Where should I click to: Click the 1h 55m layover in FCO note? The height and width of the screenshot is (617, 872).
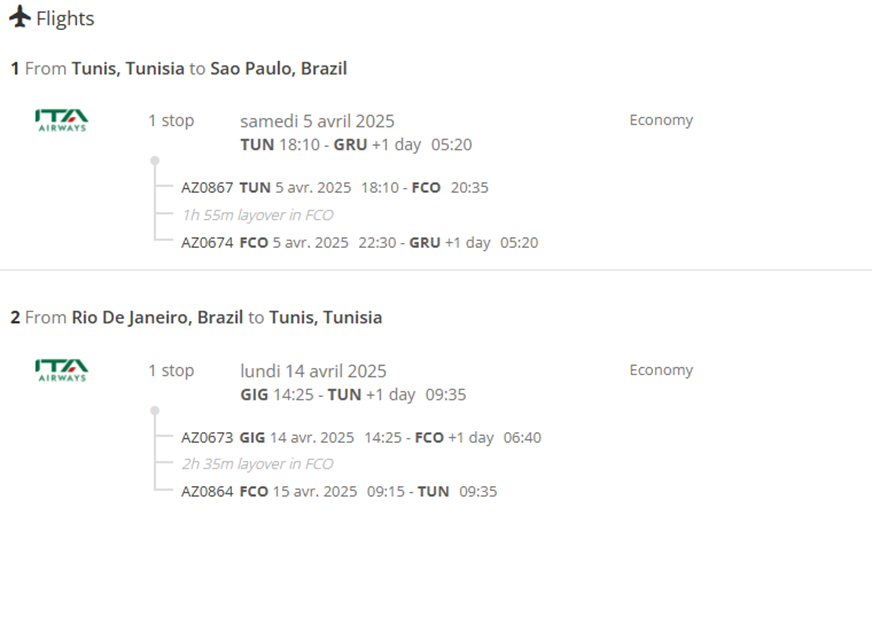[x=258, y=215]
